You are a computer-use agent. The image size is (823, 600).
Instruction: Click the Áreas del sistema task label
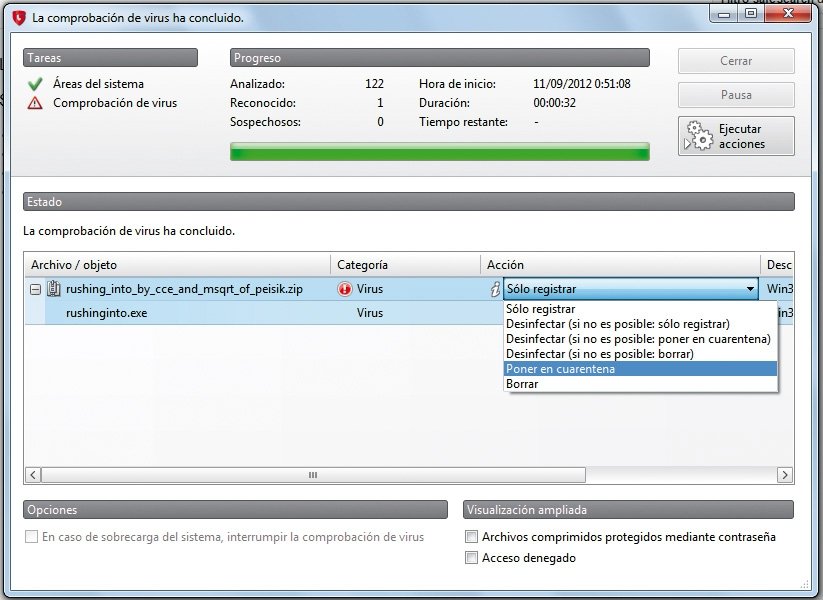tap(98, 84)
